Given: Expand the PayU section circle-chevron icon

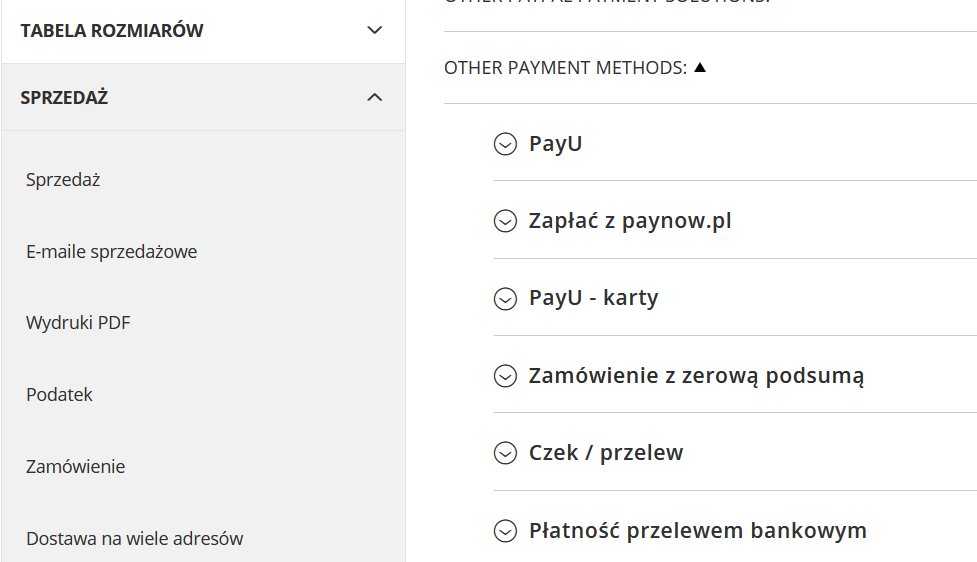Looking at the screenshot, I should tap(505, 144).
